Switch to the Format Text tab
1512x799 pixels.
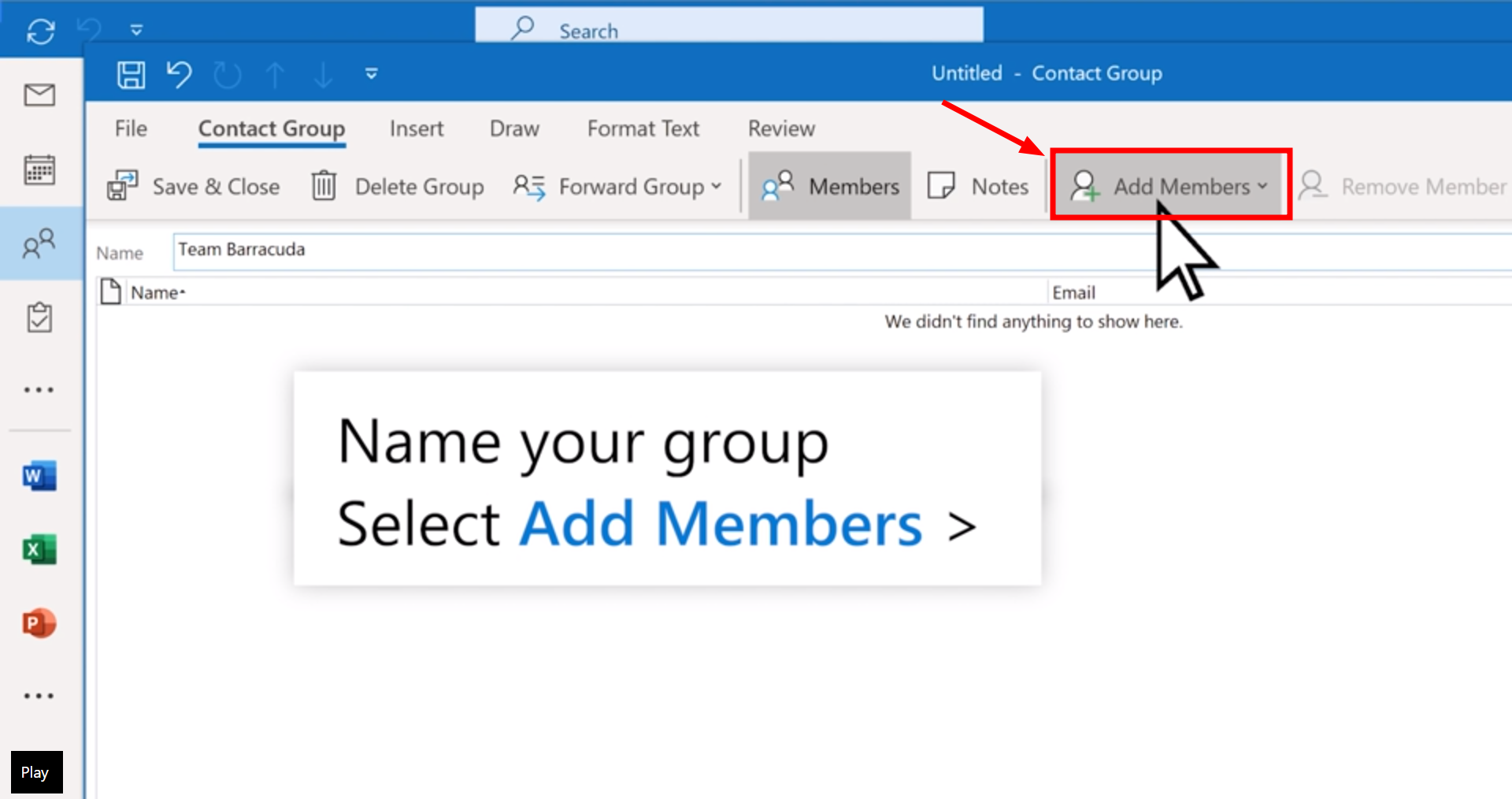643,128
